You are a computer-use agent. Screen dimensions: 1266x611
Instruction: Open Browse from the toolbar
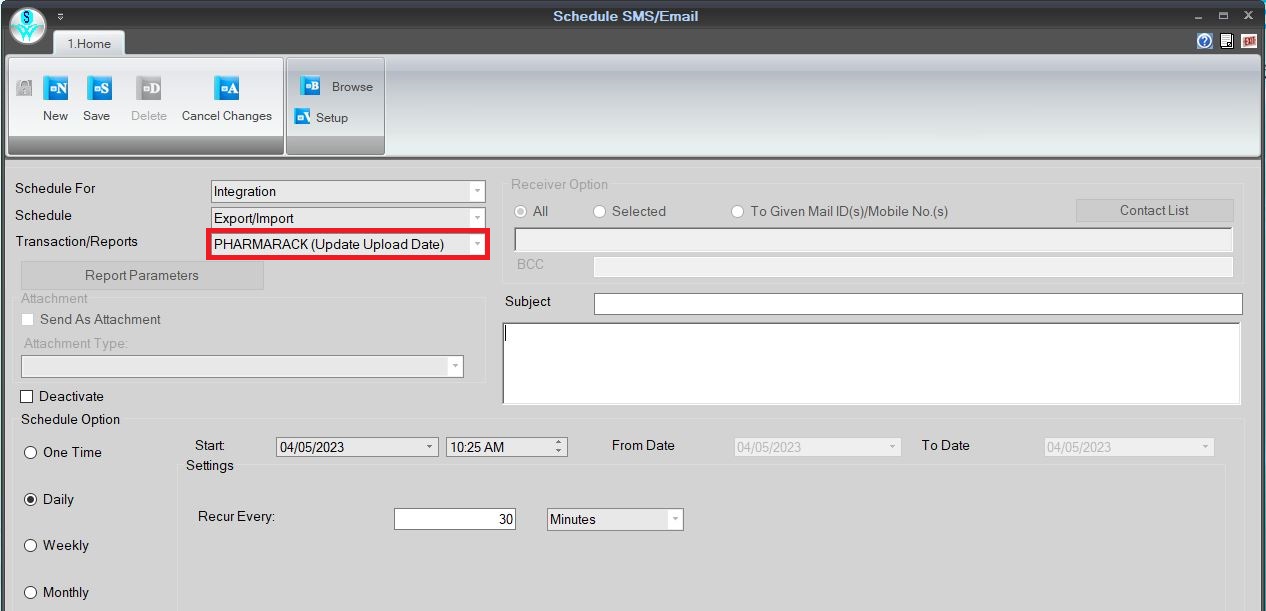pos(336,87)
